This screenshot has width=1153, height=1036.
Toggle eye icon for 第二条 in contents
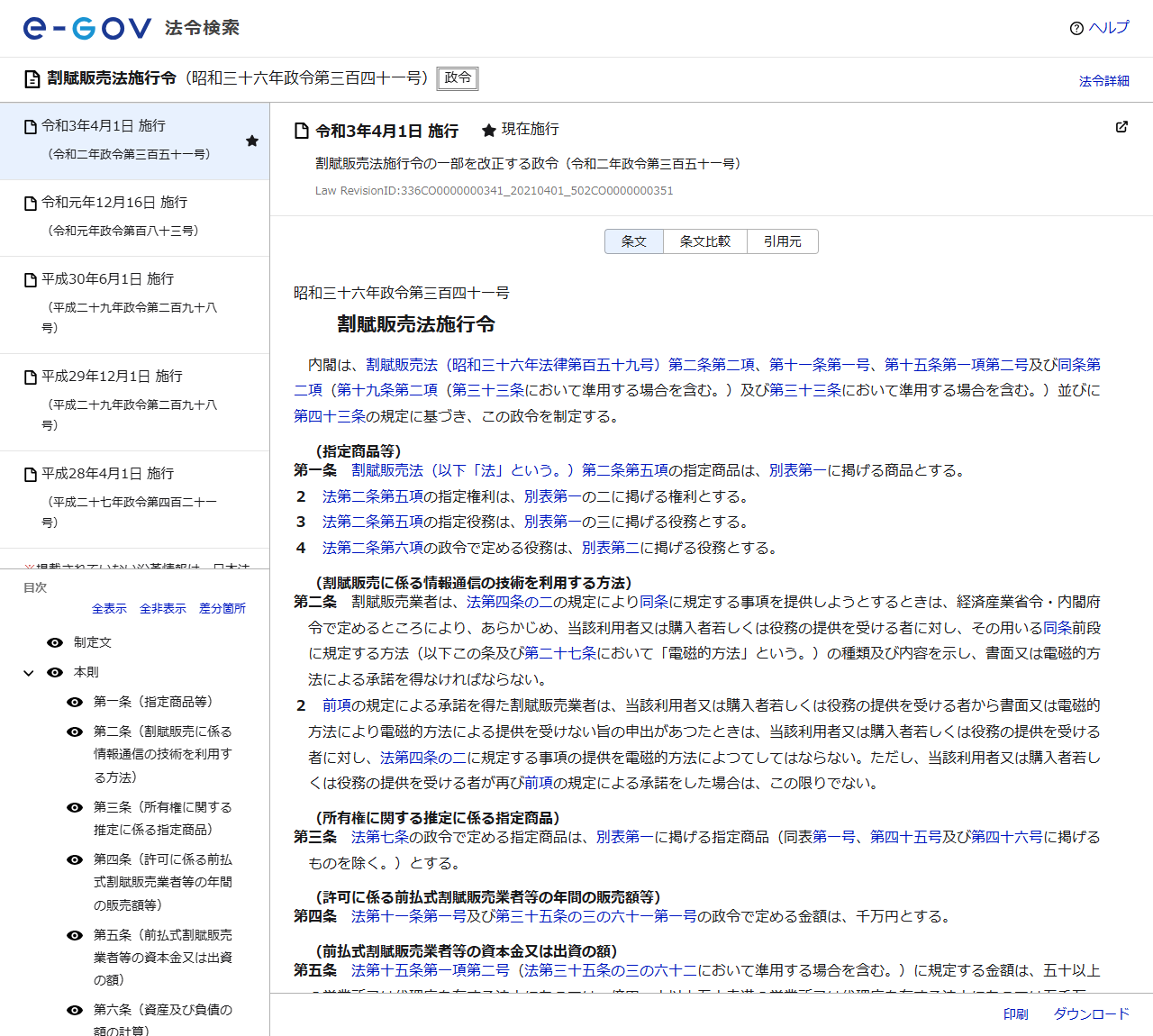pyautogui.click(x=75, y=732)
